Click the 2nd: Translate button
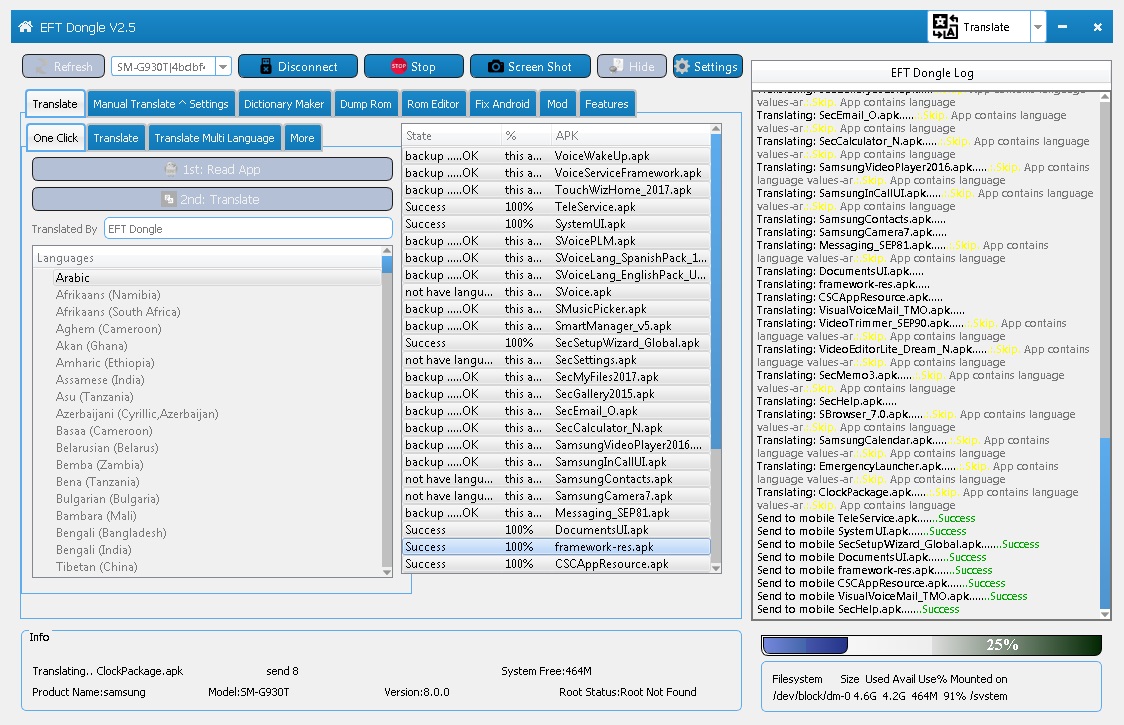 tap(212, 199)
